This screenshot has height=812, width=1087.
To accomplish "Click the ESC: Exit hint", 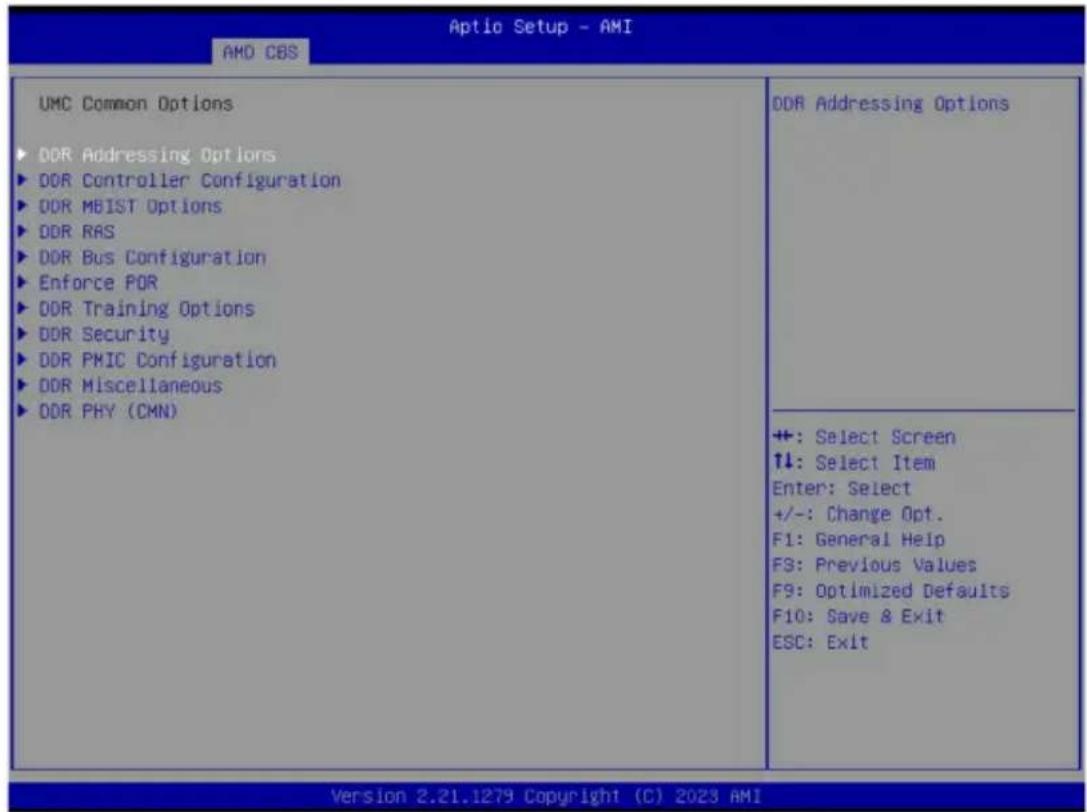I will click(820, 642).
